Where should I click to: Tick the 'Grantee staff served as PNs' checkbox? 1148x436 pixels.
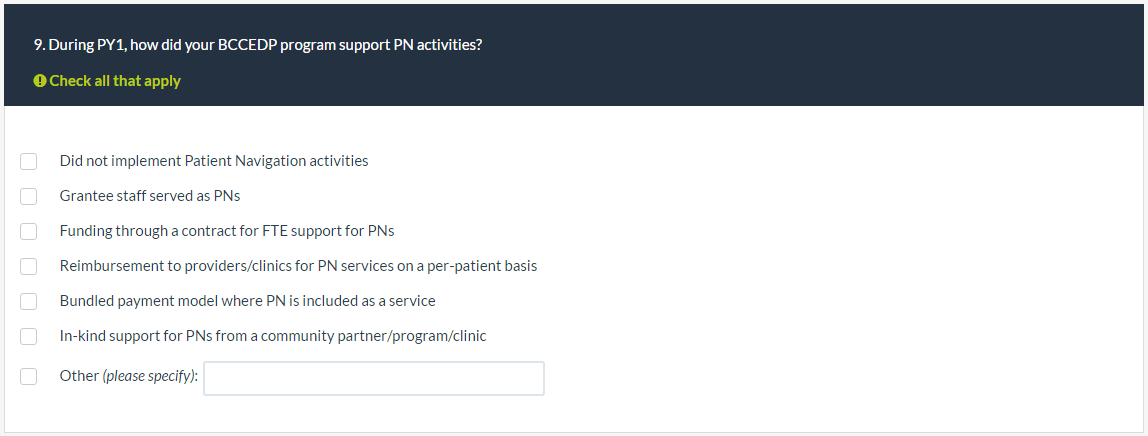29,196
